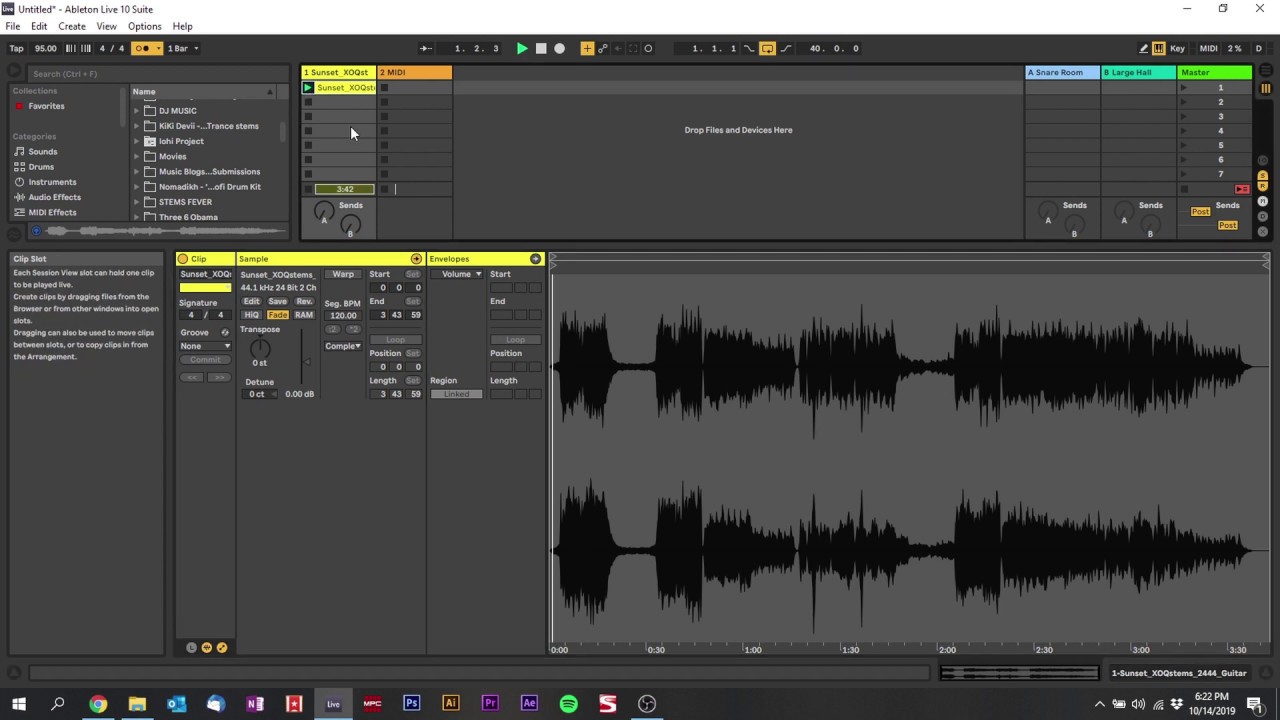Start playback with the transport Play button

521,48
